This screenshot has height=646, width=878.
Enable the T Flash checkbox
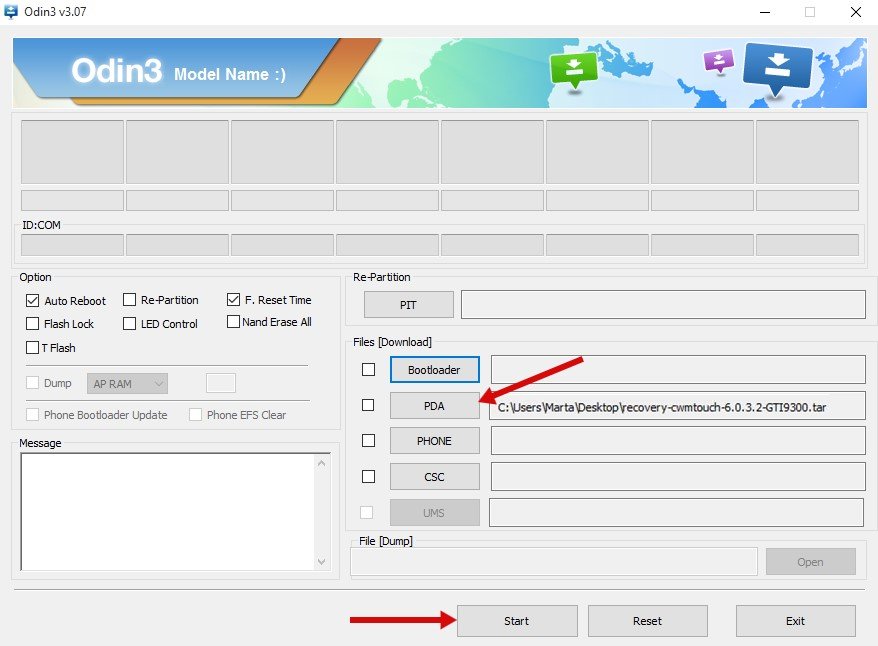click(32, 348)
